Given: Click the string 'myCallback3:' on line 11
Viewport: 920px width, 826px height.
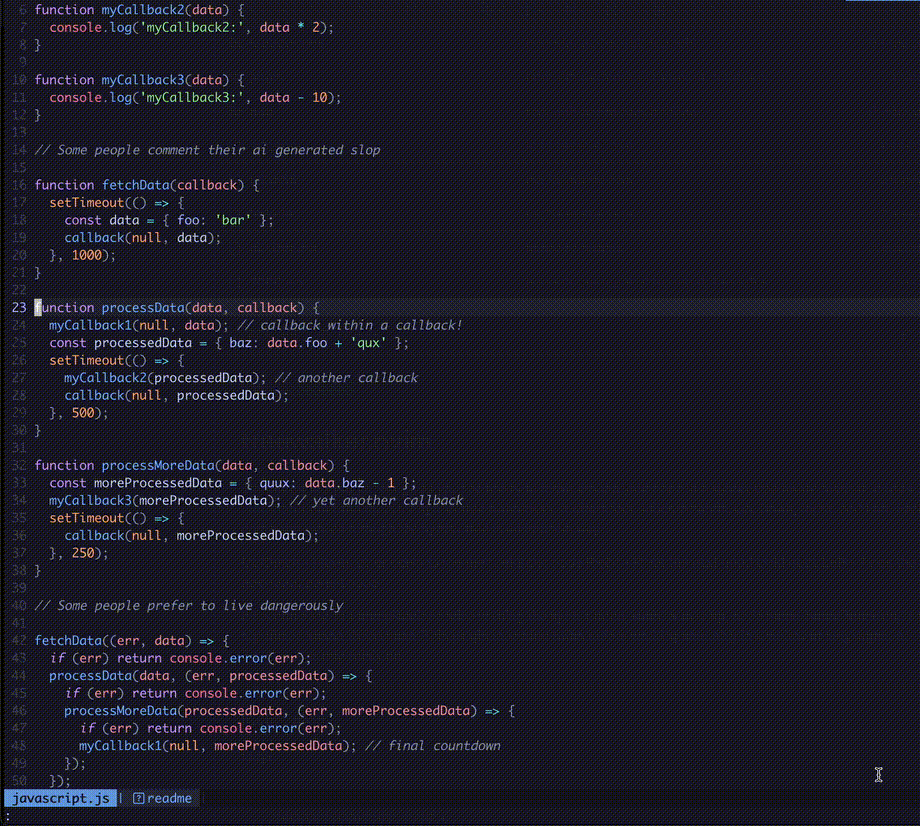Looking at the screenshot, I should 192,97.
